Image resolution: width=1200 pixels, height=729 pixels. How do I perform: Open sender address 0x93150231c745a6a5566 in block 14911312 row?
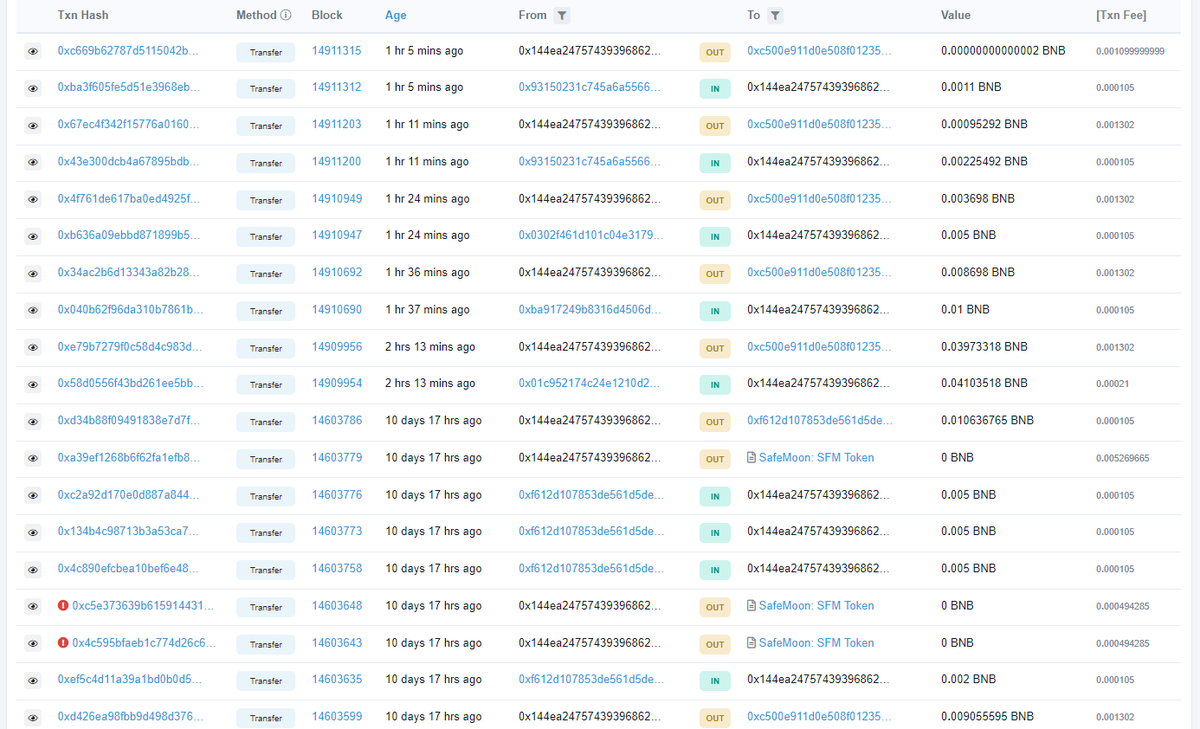click(590, 87)
